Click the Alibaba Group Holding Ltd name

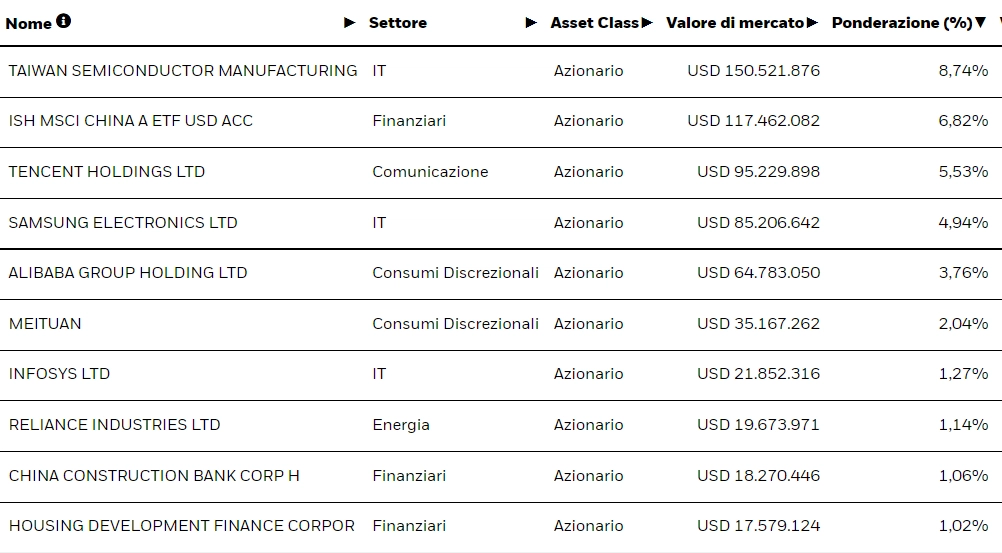[x=127, y=273]
